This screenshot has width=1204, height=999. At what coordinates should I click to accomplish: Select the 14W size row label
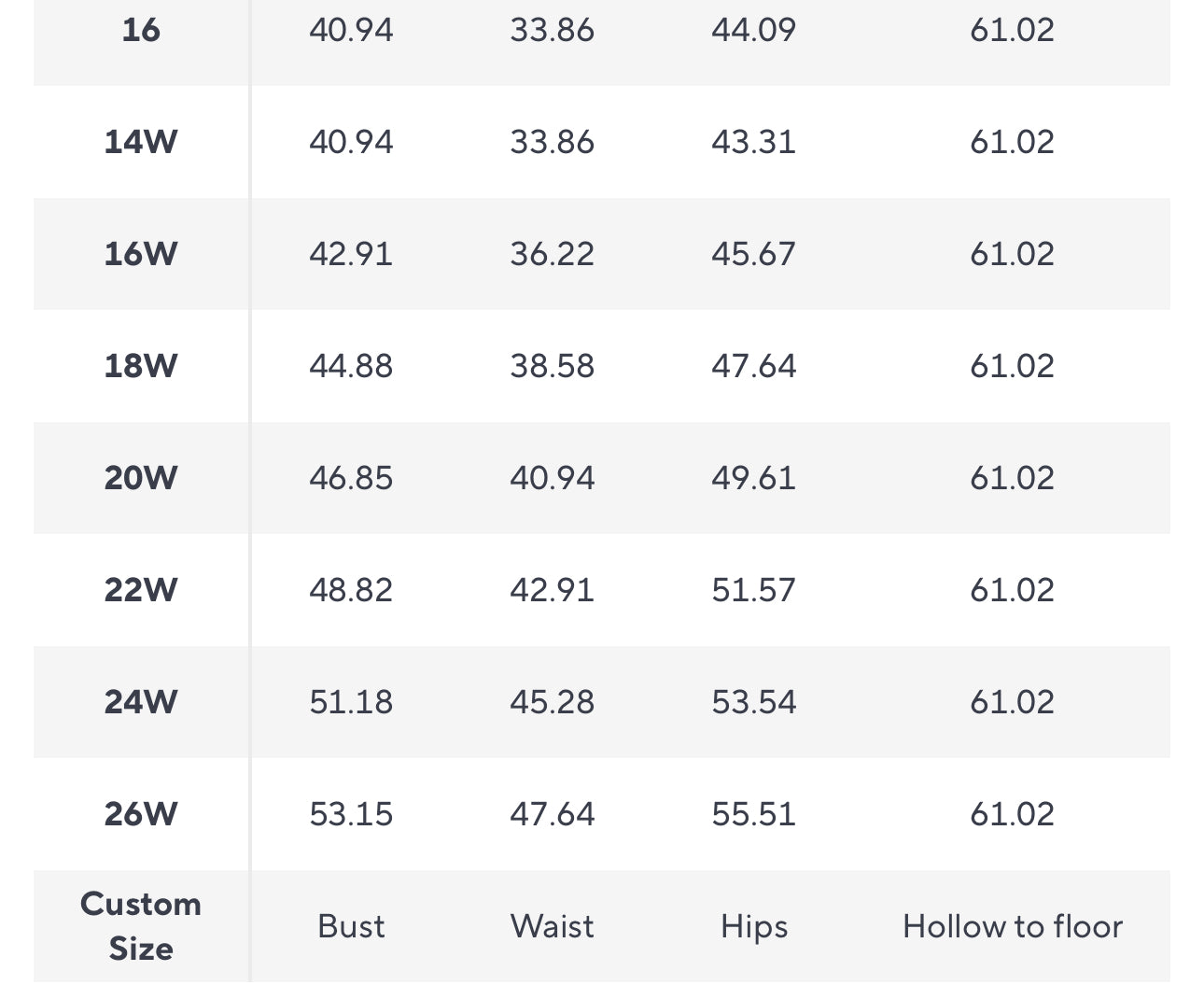tap(141, 142)
